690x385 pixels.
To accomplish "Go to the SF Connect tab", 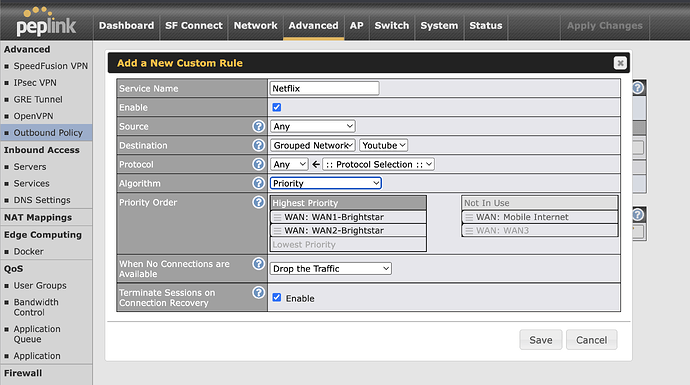I will pyautogui.click(x=194, y=26).
